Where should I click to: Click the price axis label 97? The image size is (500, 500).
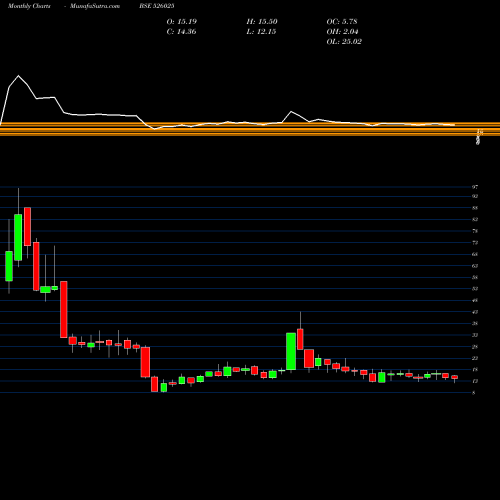pyautogui.click(x=475, y=187)
